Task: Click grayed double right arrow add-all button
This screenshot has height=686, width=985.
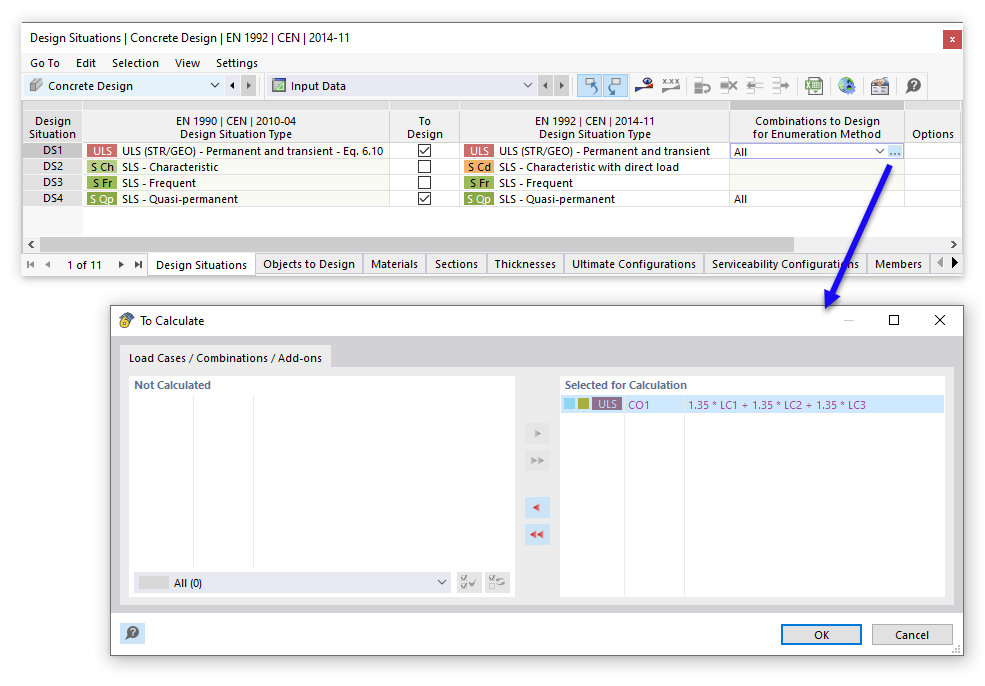Action: [x=537, y=460]
